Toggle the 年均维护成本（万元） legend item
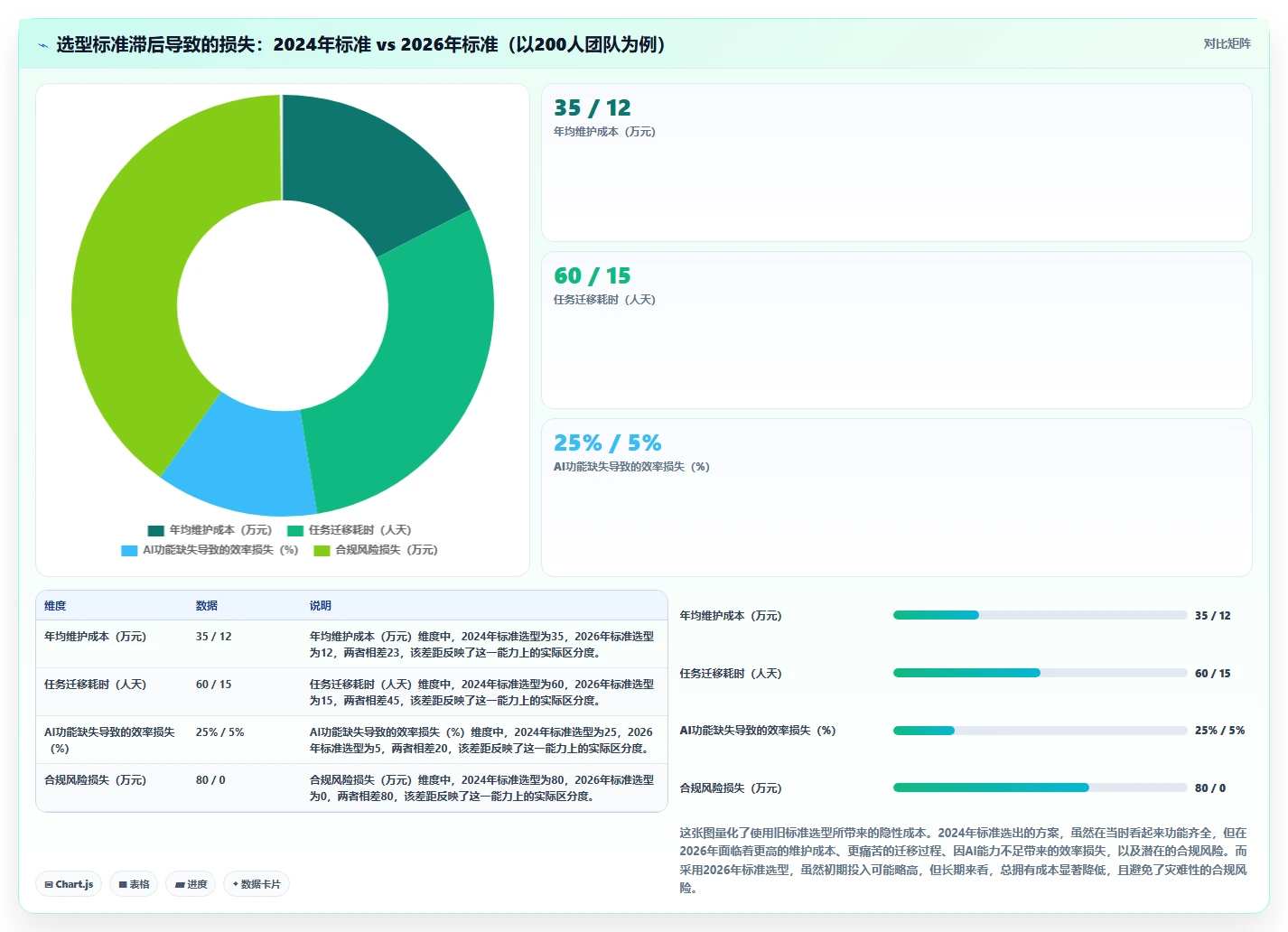Viewport: 1288px width, 932px height. click(x=210, y=530)
